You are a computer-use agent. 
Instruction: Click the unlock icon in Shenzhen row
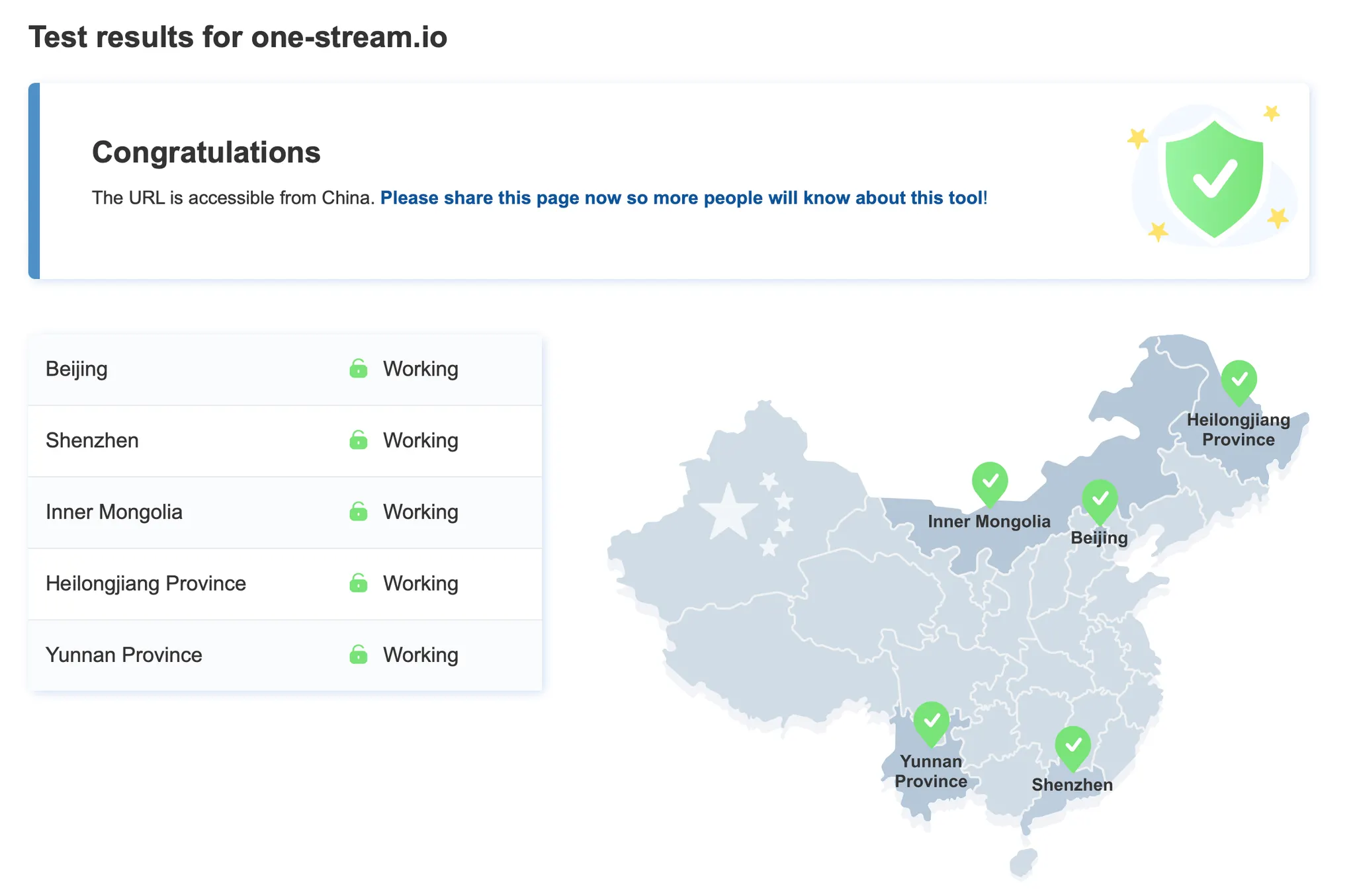[x=358, y=440]
